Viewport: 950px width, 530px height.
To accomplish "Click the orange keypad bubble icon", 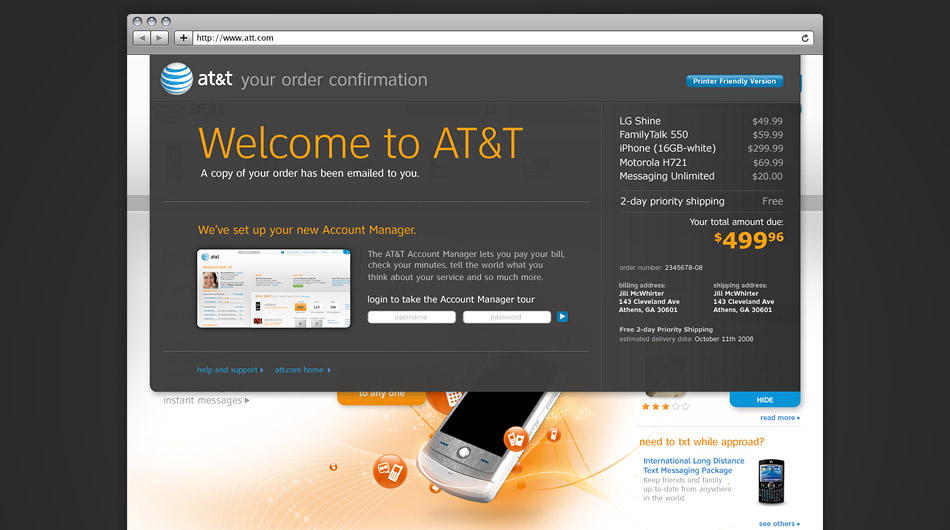I will pos(450,400).
